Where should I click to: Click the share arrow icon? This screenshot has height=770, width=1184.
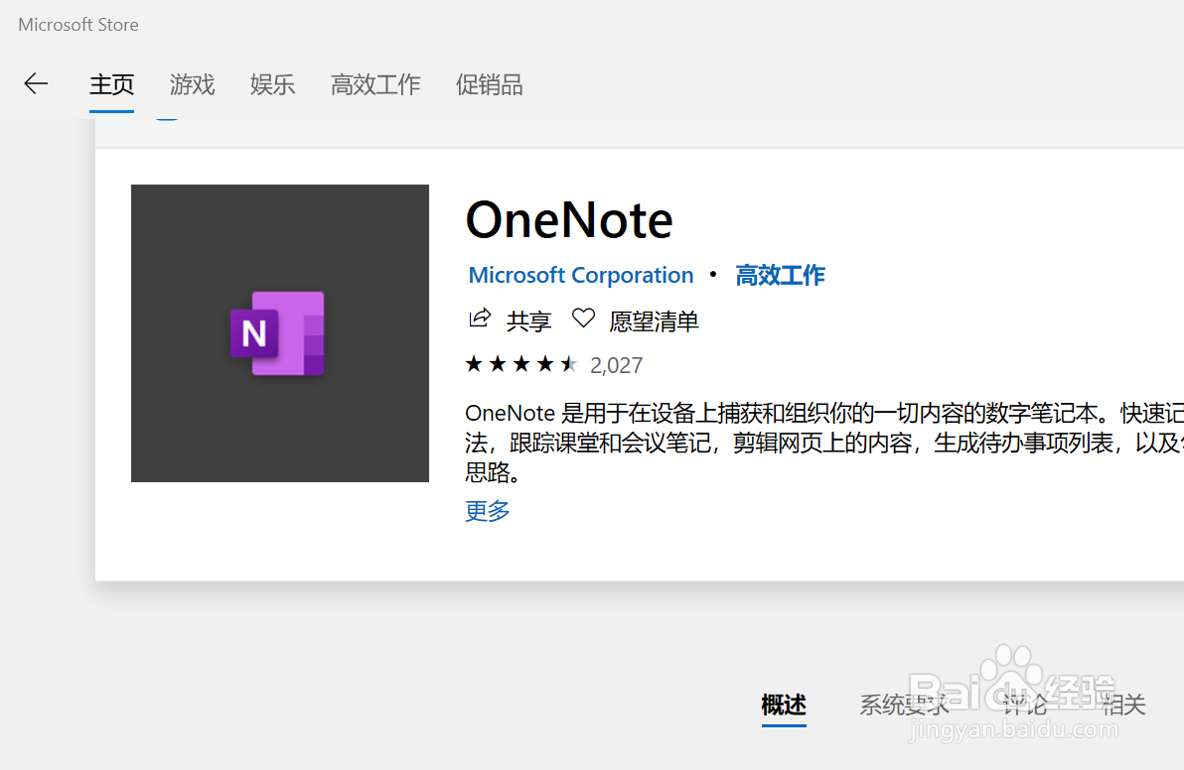tap(480, 319)
